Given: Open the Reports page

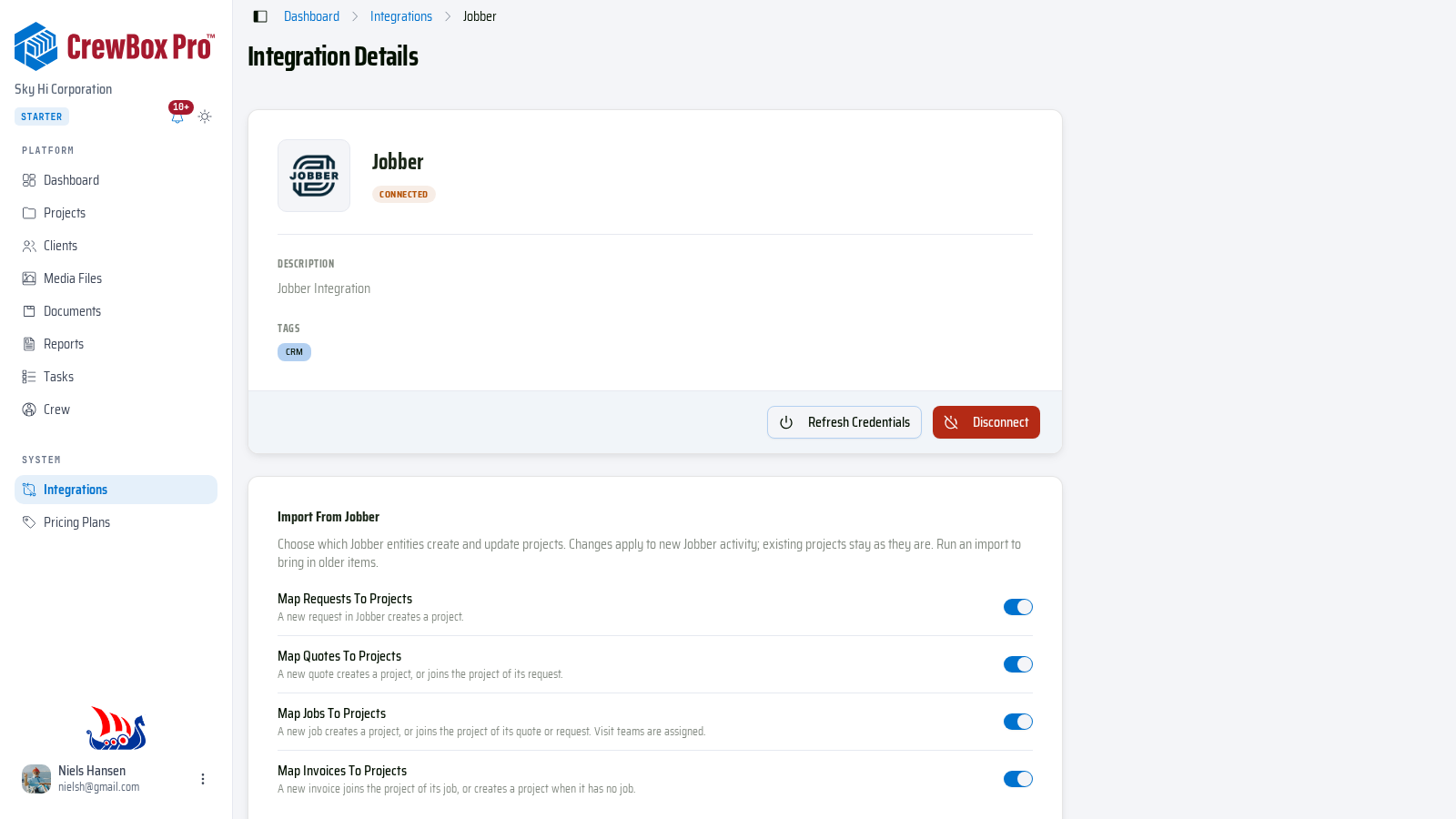Looking at the screenshot, I should point(116,344).
